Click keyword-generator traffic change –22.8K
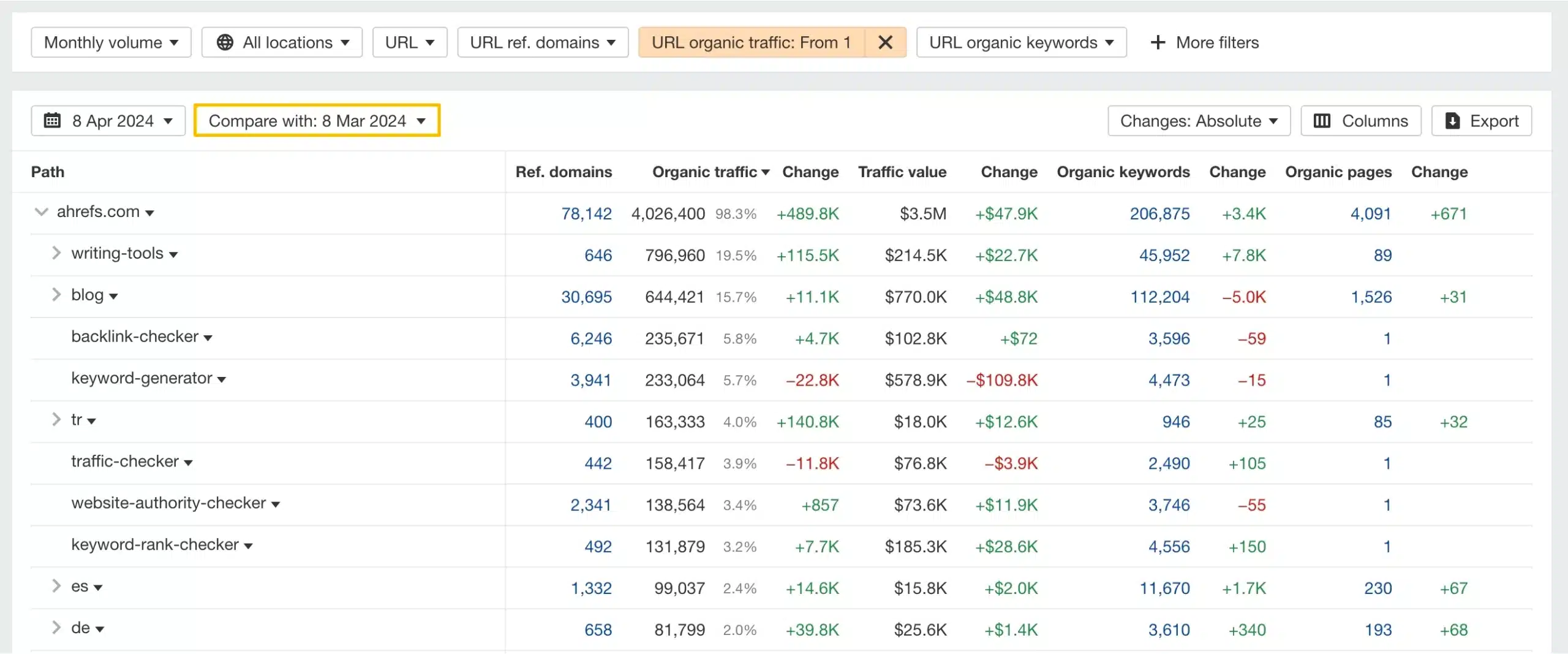The width and height of the screenshot is (1568, 654). tap(812, 381)
